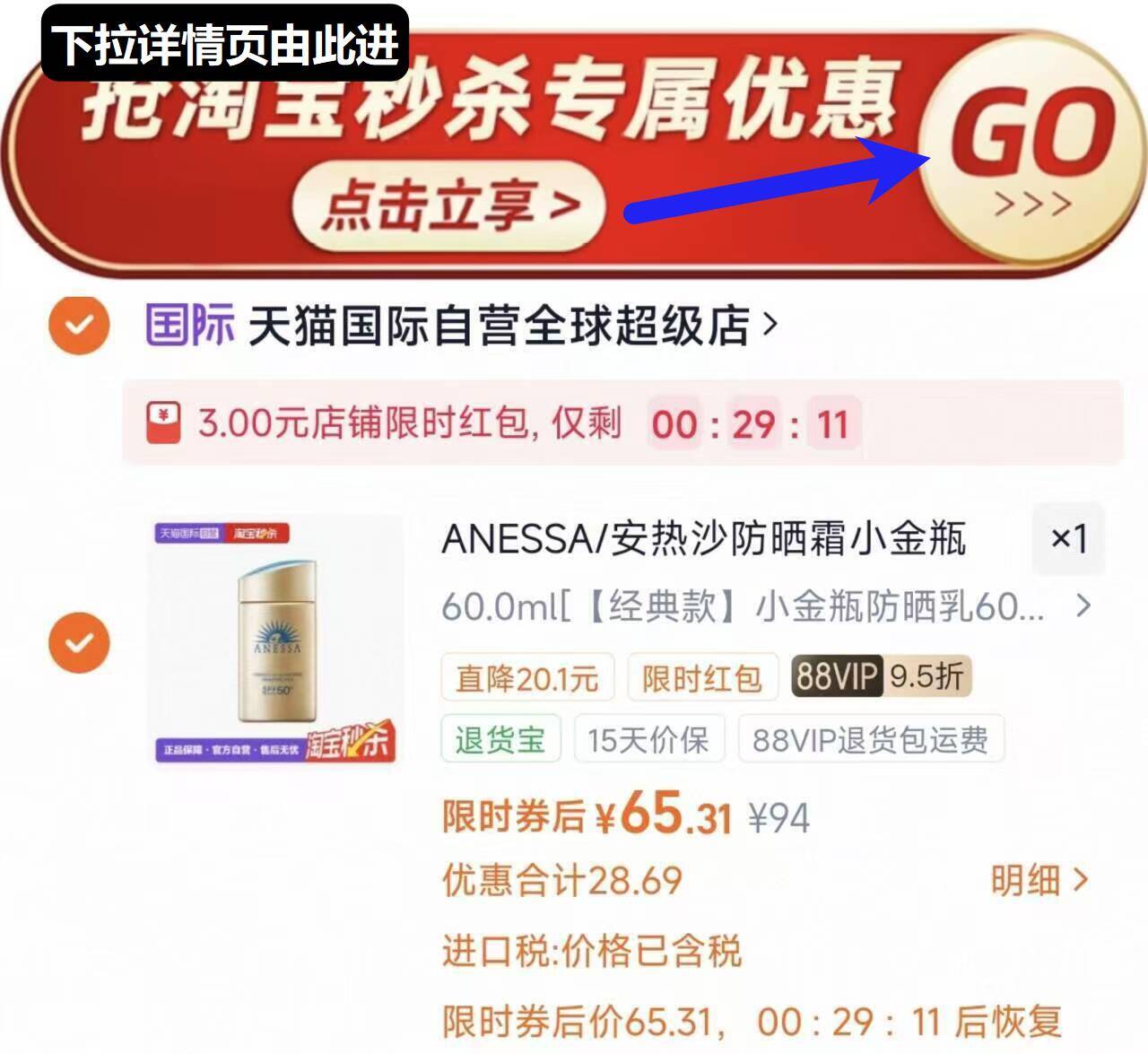This screenshot has height=1054, width=1148.
Task: Tap the 下拉详情页由此进 black label
Action: tap(226, 43)
